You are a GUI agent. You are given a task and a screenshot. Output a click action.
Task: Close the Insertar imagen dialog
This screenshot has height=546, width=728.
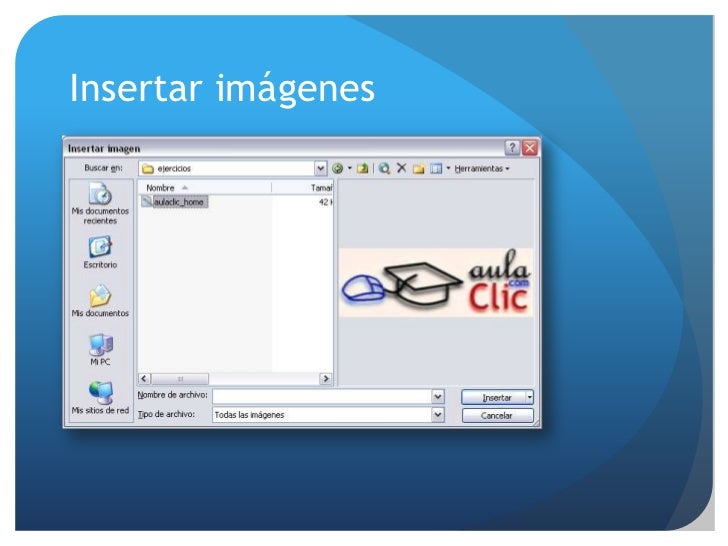tap(530, 148)
